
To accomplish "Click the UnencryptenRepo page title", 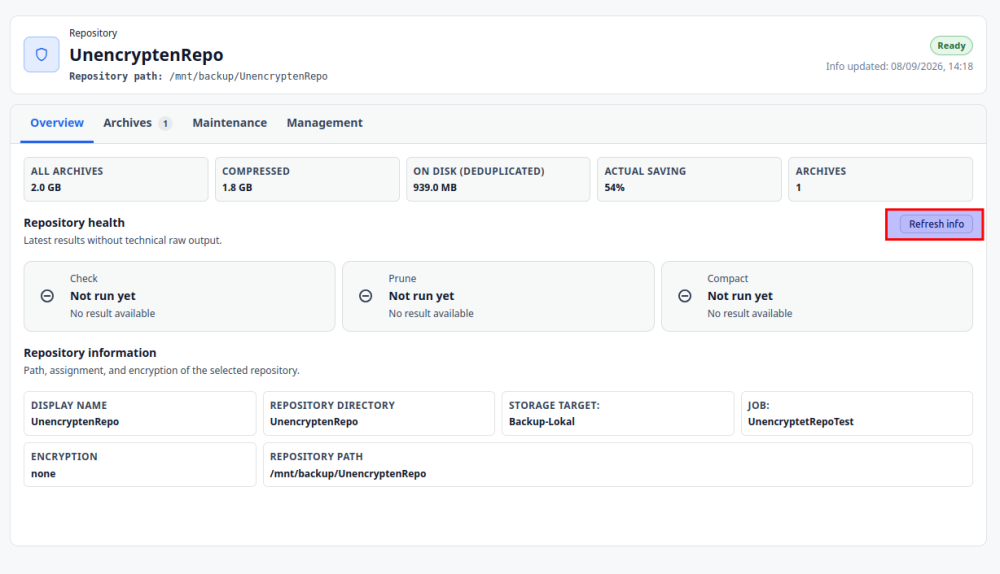I will pyautogui.click(x=146, y=55).
